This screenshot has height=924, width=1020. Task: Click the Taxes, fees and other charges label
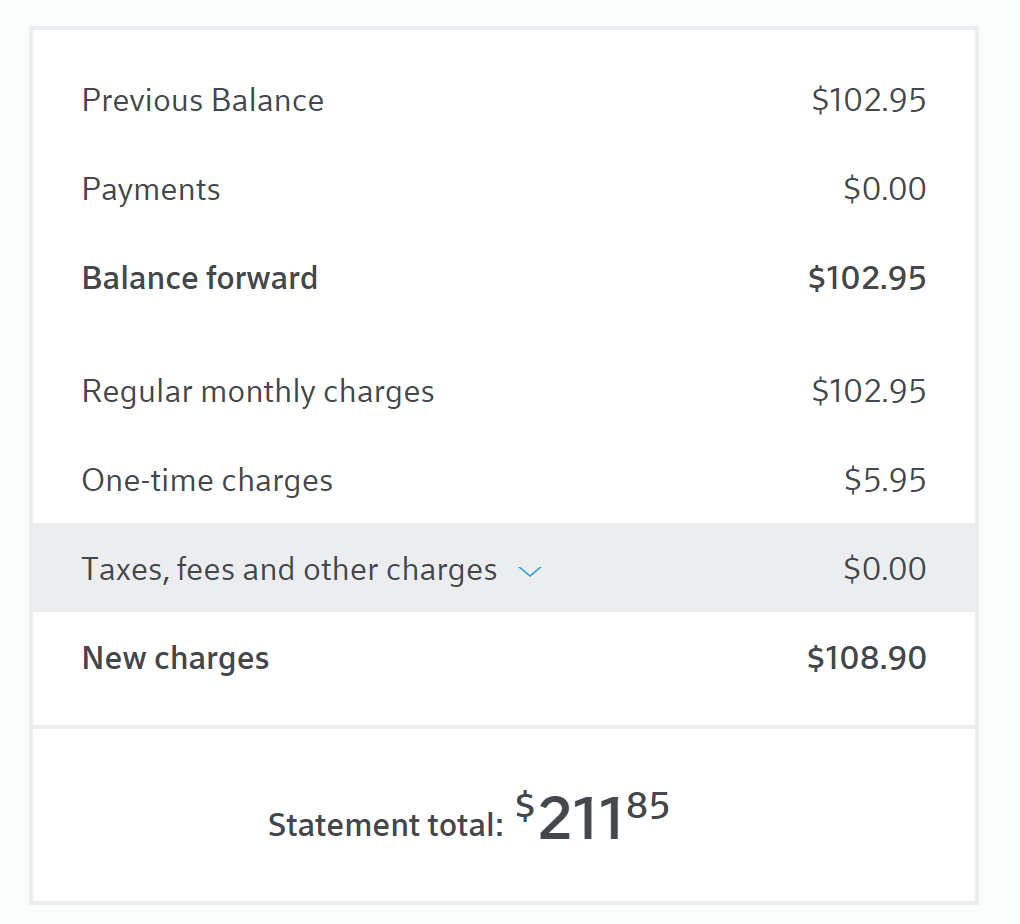point(289,569)
